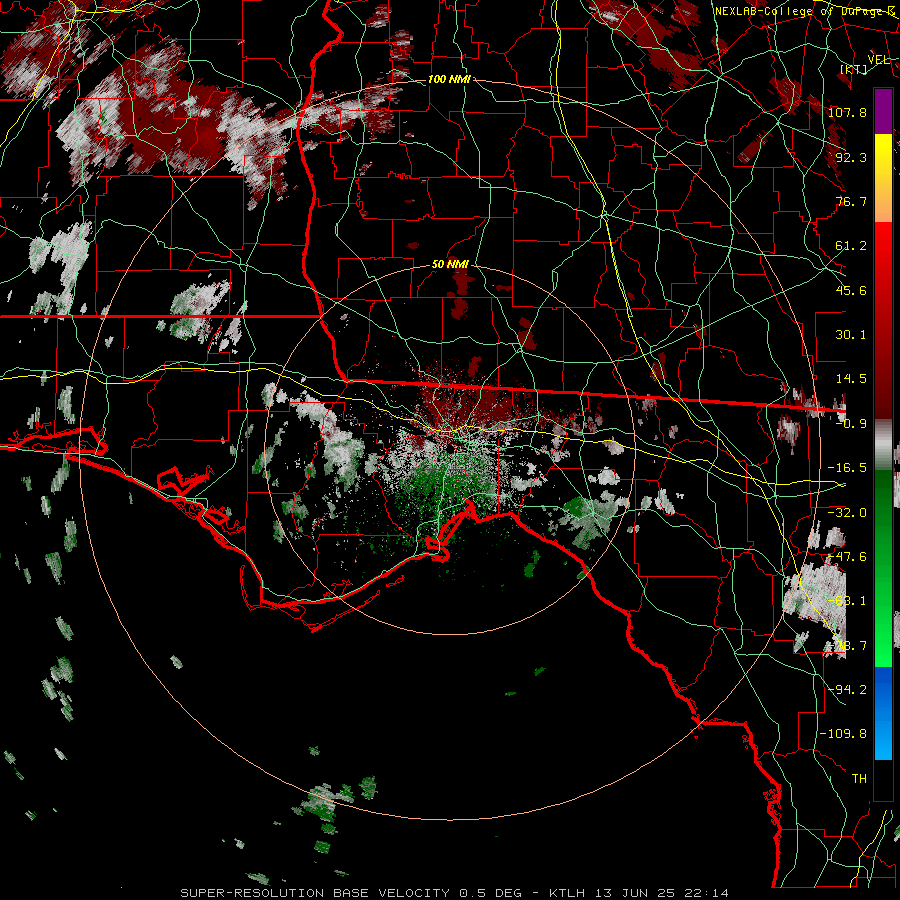
Task: Select the 76.7 value on the velocity scale
Action: (x=851, y=201)
